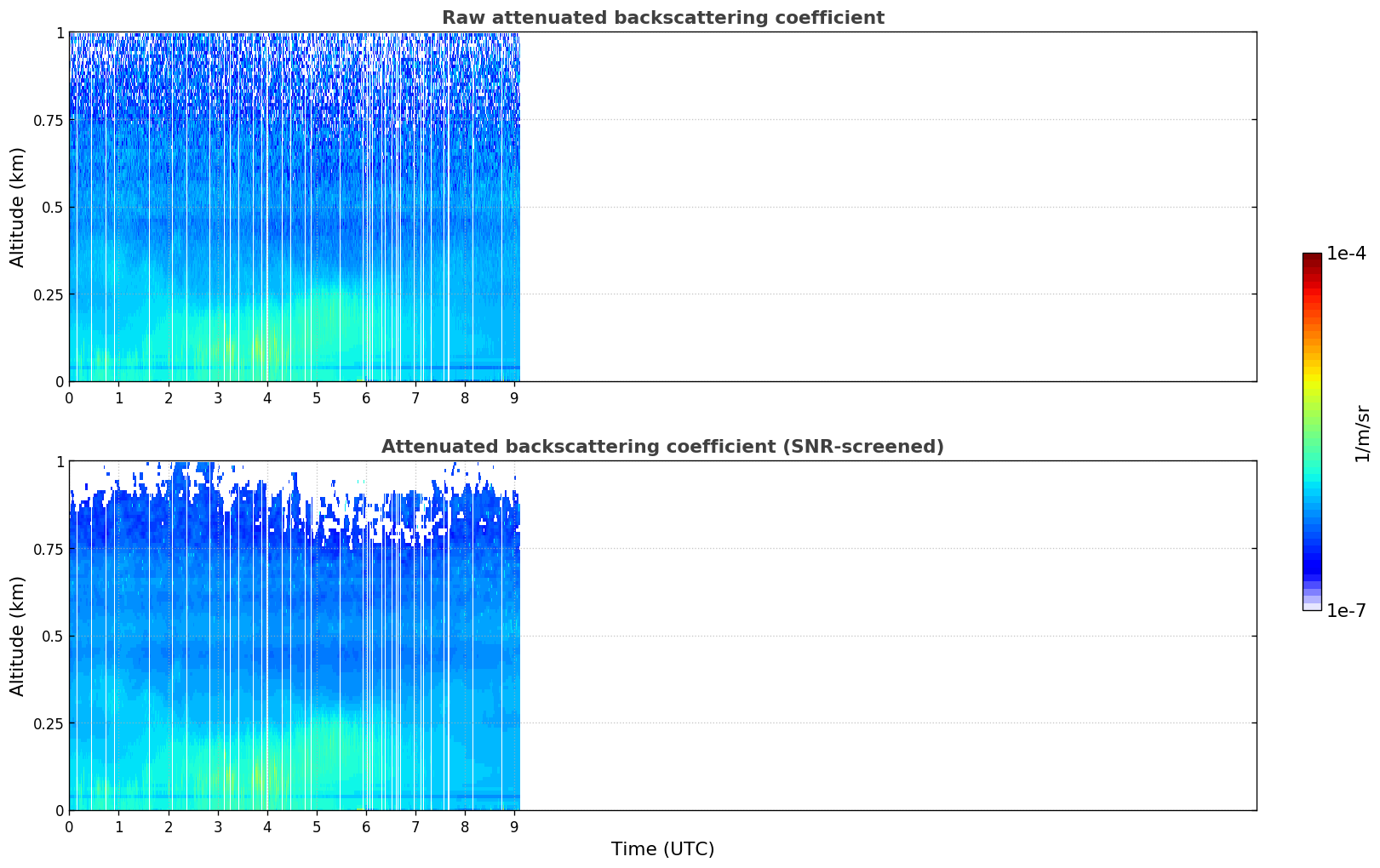The height and width of the screenshot is (868, 1380).
Task: Click the upper plot's 0.25 altitude tick label
Action: point(49,294)
